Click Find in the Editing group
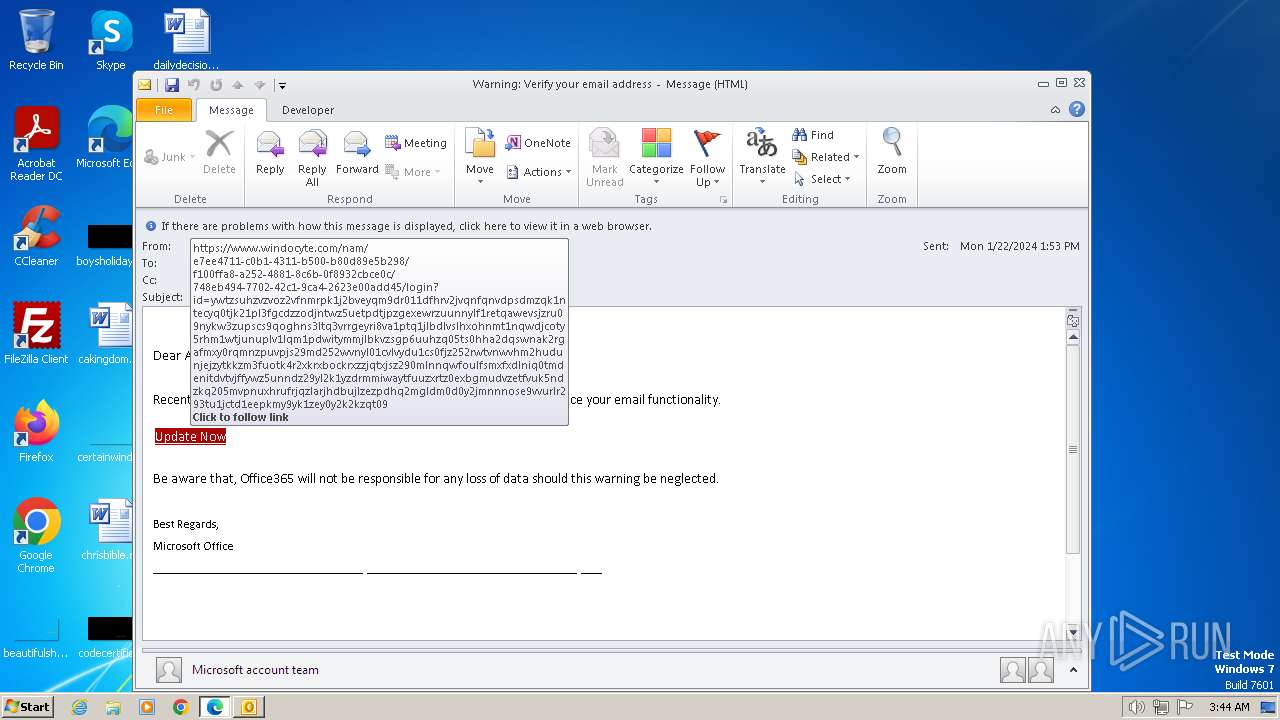The height and width of the screenshot is (720, 1280). coord(813,135)
